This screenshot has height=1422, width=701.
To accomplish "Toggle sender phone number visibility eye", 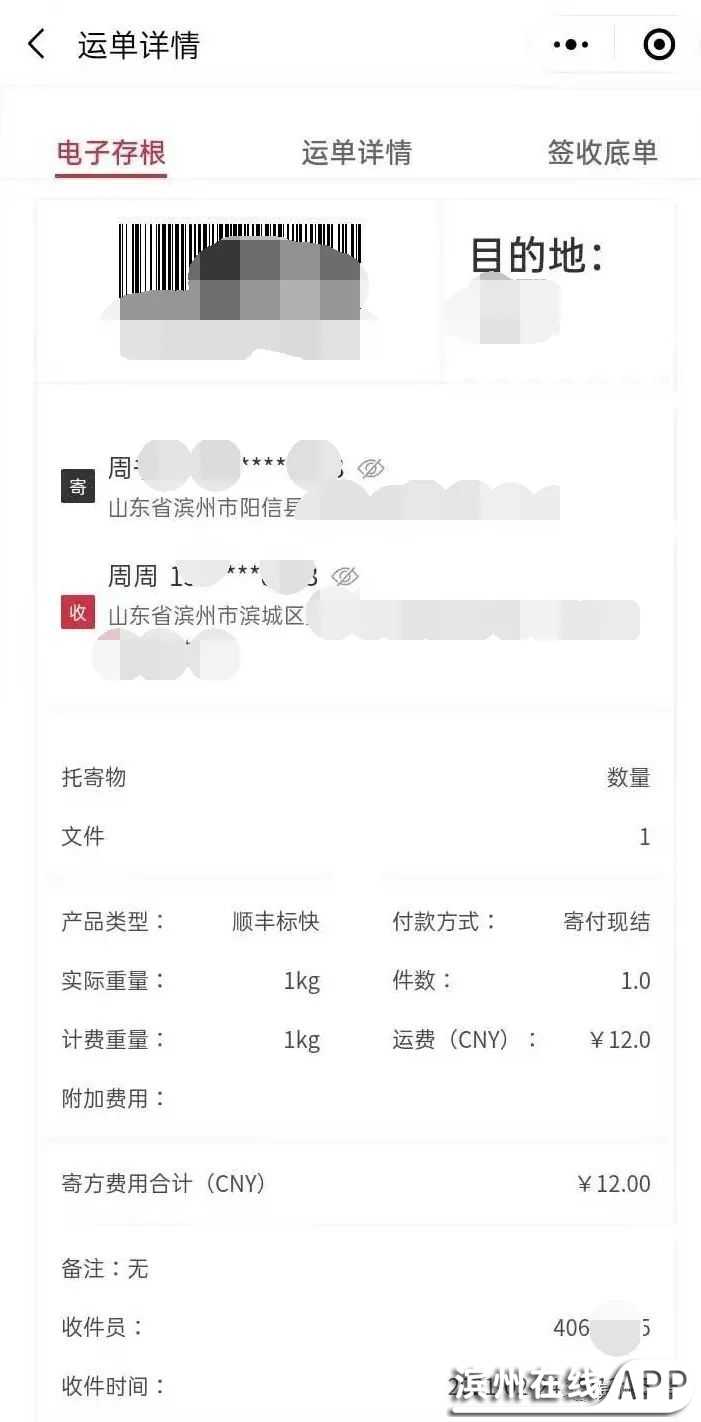I will [x=371, y=468].
